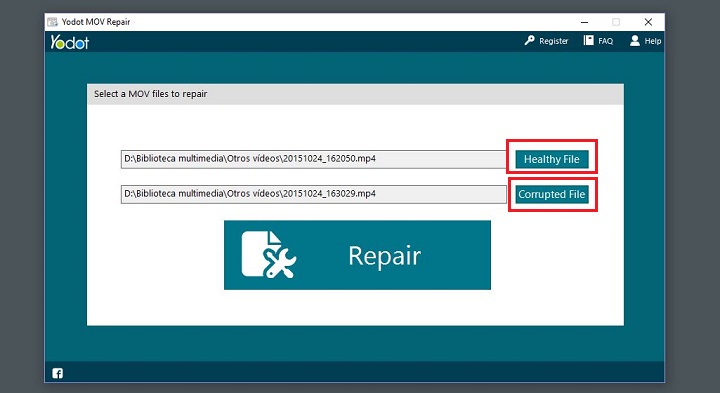The width and height of the screenshot is (720, 393).
Task: Click the 'Yodot MOV Repair' window title
Action: pyautogui.click(x=96, y=22)
